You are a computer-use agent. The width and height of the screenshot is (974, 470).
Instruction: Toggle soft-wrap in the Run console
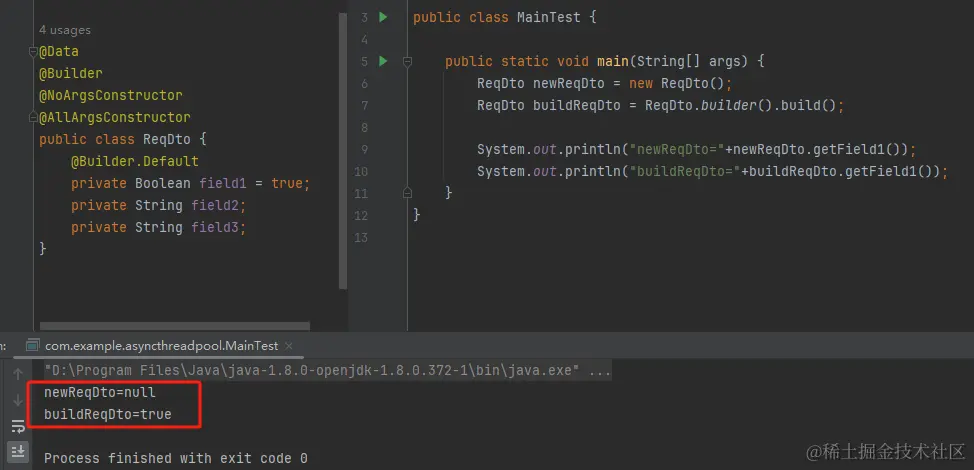pos(18,426)
